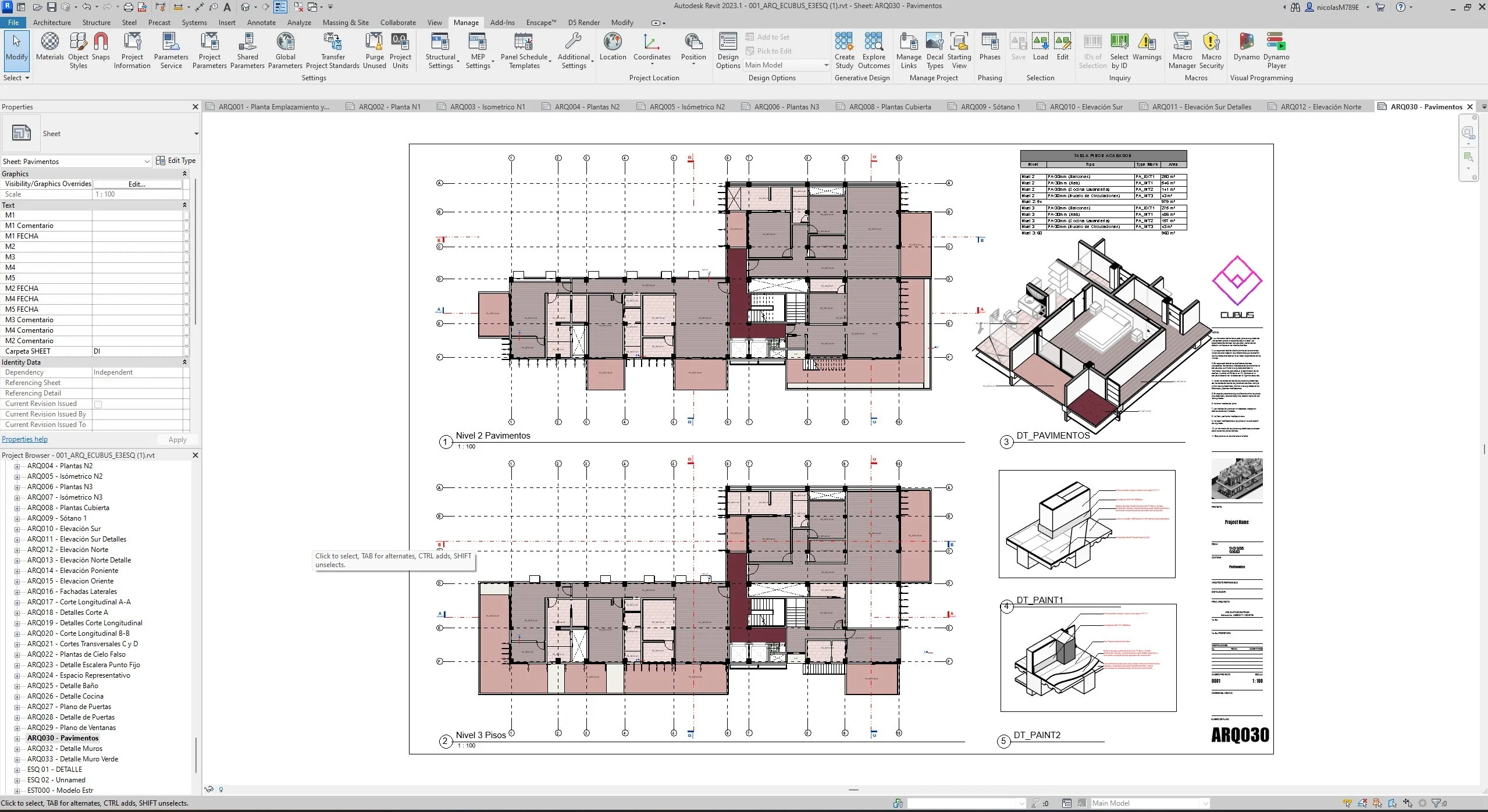Collapse the Text properties section
Viewport: 1488px width, 812px height.
184,205
